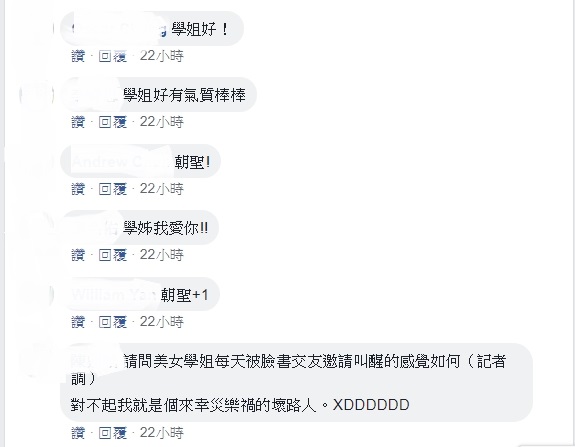Open commenter name beside 朝聖+1 text
This screenshot has height=447, width=575.
point(115,295)
